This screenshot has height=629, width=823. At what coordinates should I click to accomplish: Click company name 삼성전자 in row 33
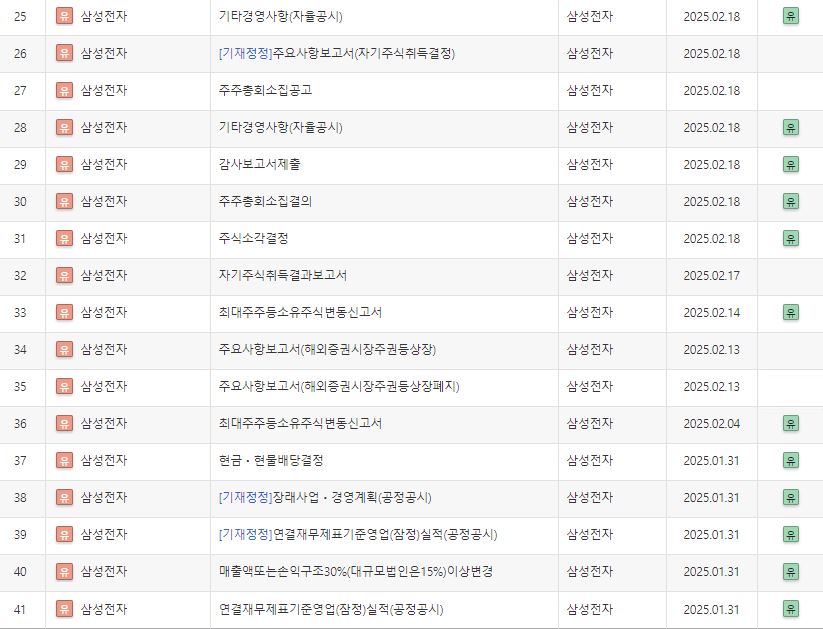(104, 312)
